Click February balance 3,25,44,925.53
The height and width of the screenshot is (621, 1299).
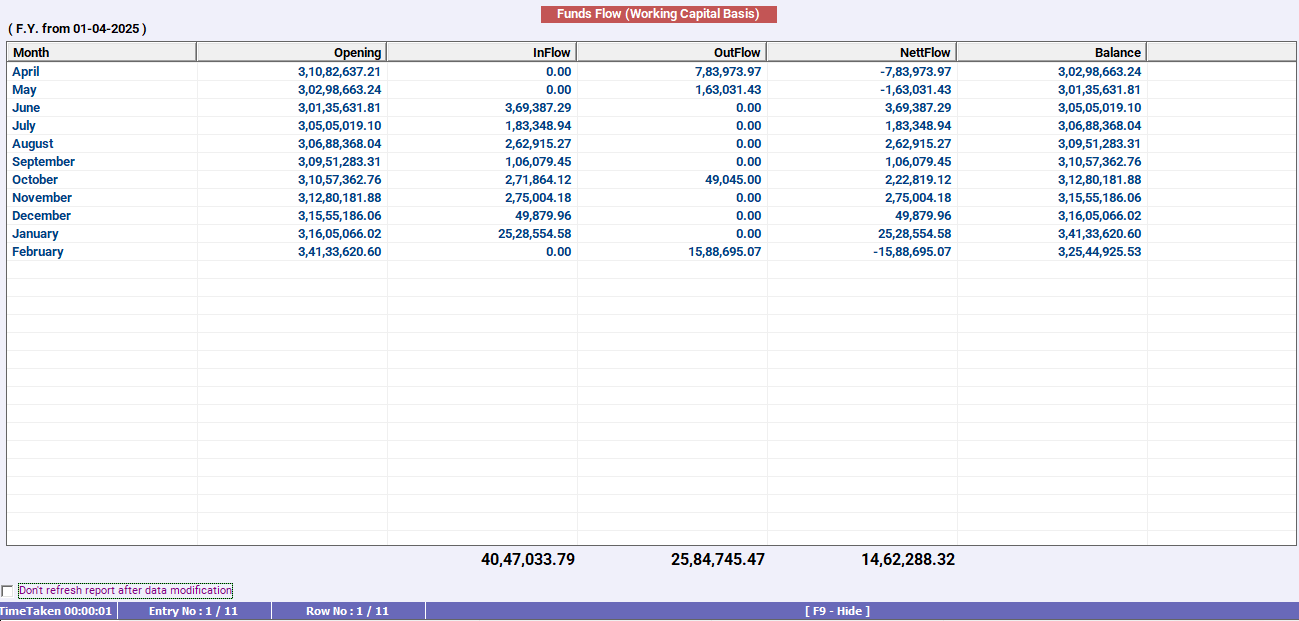click(1099, 252)
